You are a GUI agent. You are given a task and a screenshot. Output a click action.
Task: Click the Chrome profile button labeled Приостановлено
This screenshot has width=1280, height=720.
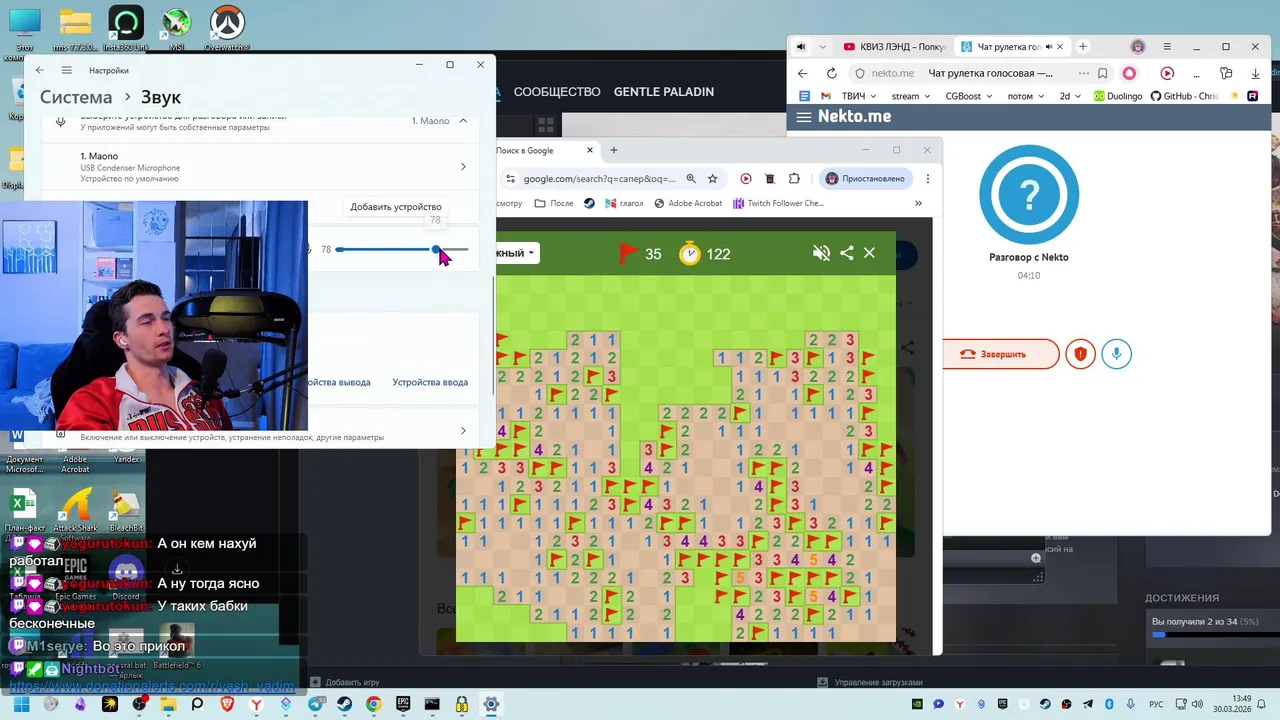pos(864,179)
